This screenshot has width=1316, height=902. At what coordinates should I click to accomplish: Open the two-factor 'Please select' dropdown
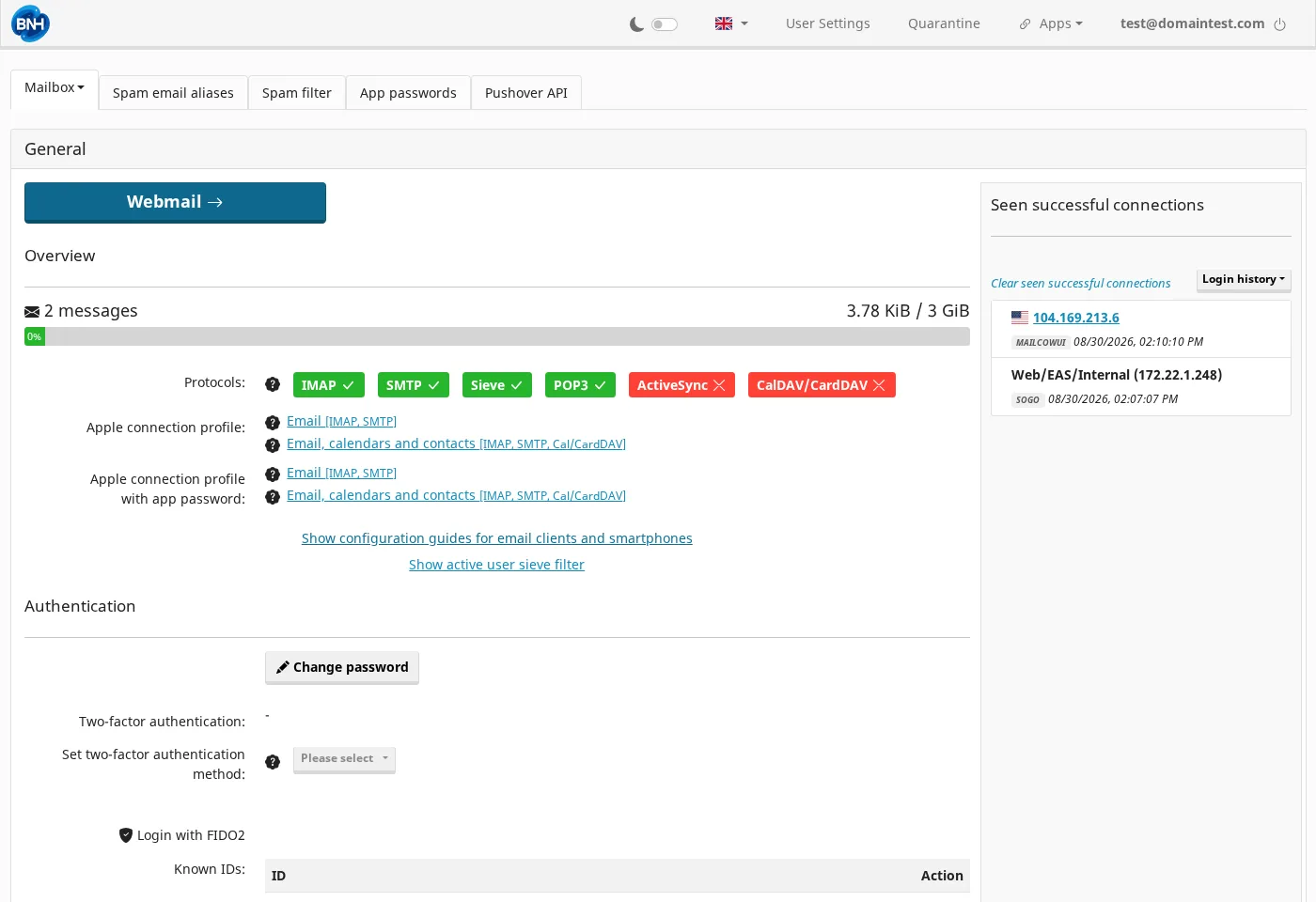pyautogui.click(x=344, y=759)
